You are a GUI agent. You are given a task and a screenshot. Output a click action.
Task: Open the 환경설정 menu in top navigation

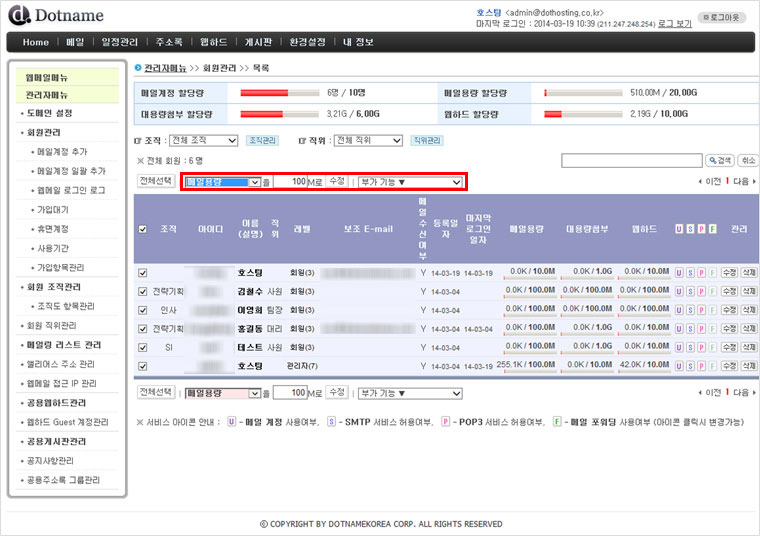tap(307, 42)
